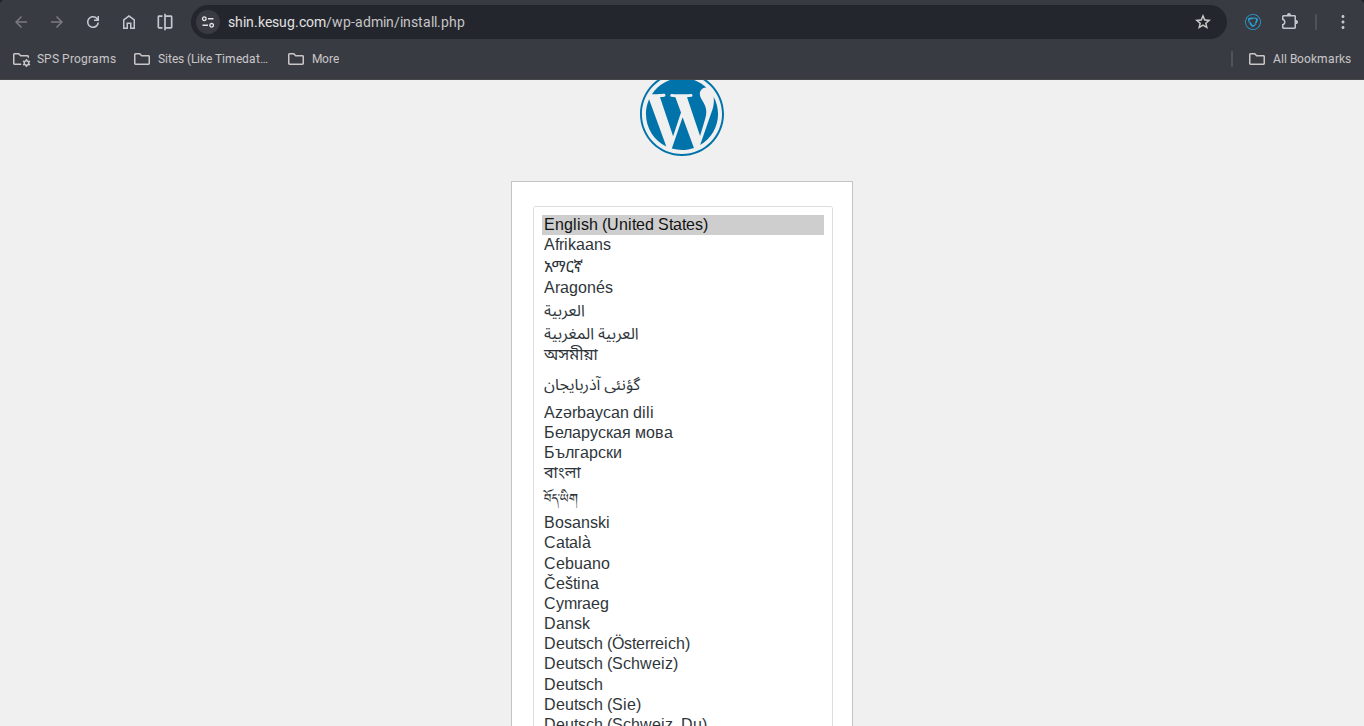This screenshot has height=726, width=1364.
Task: Select English (United States) language
Action: click(626, 225)
